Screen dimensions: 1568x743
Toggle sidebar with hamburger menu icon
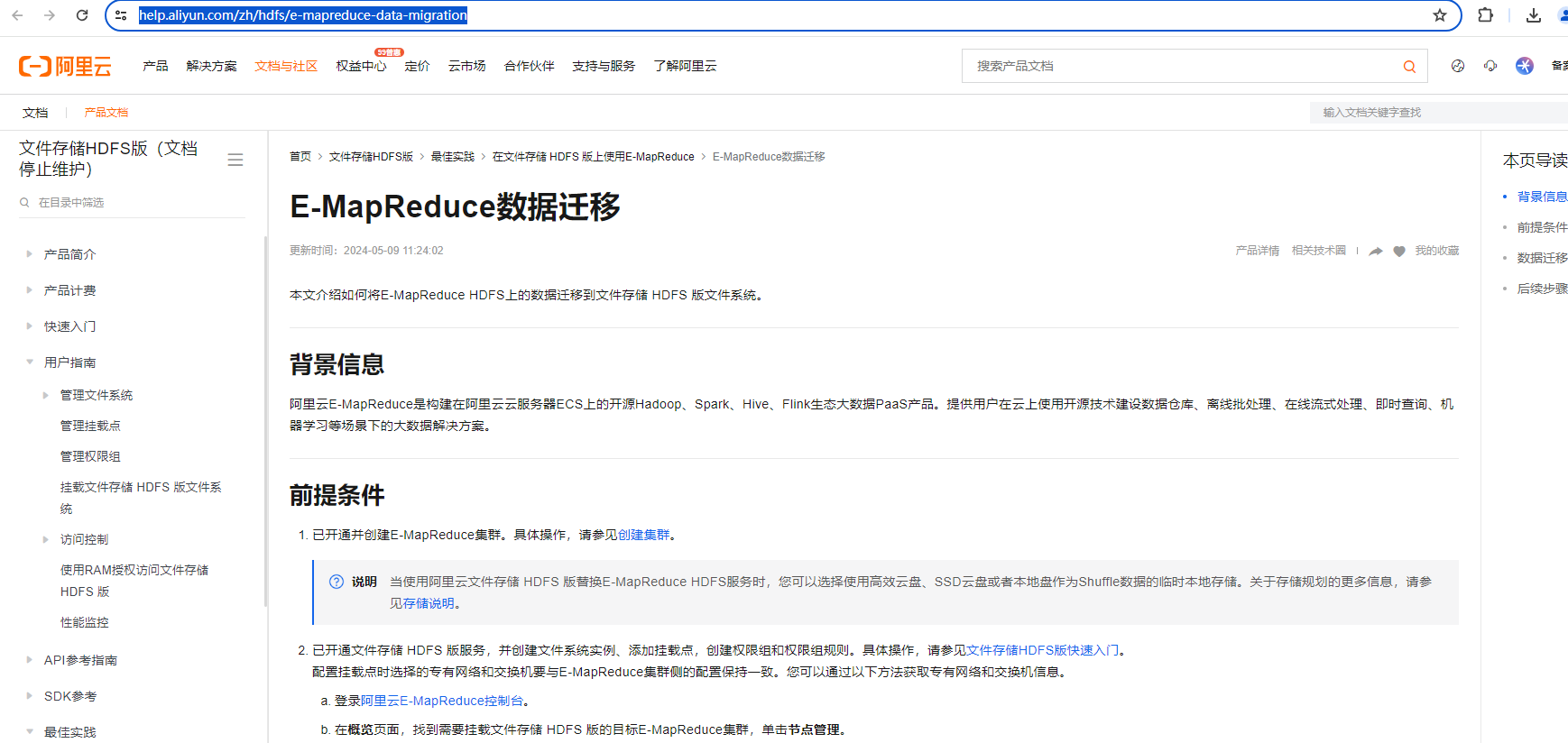(235, 160)
